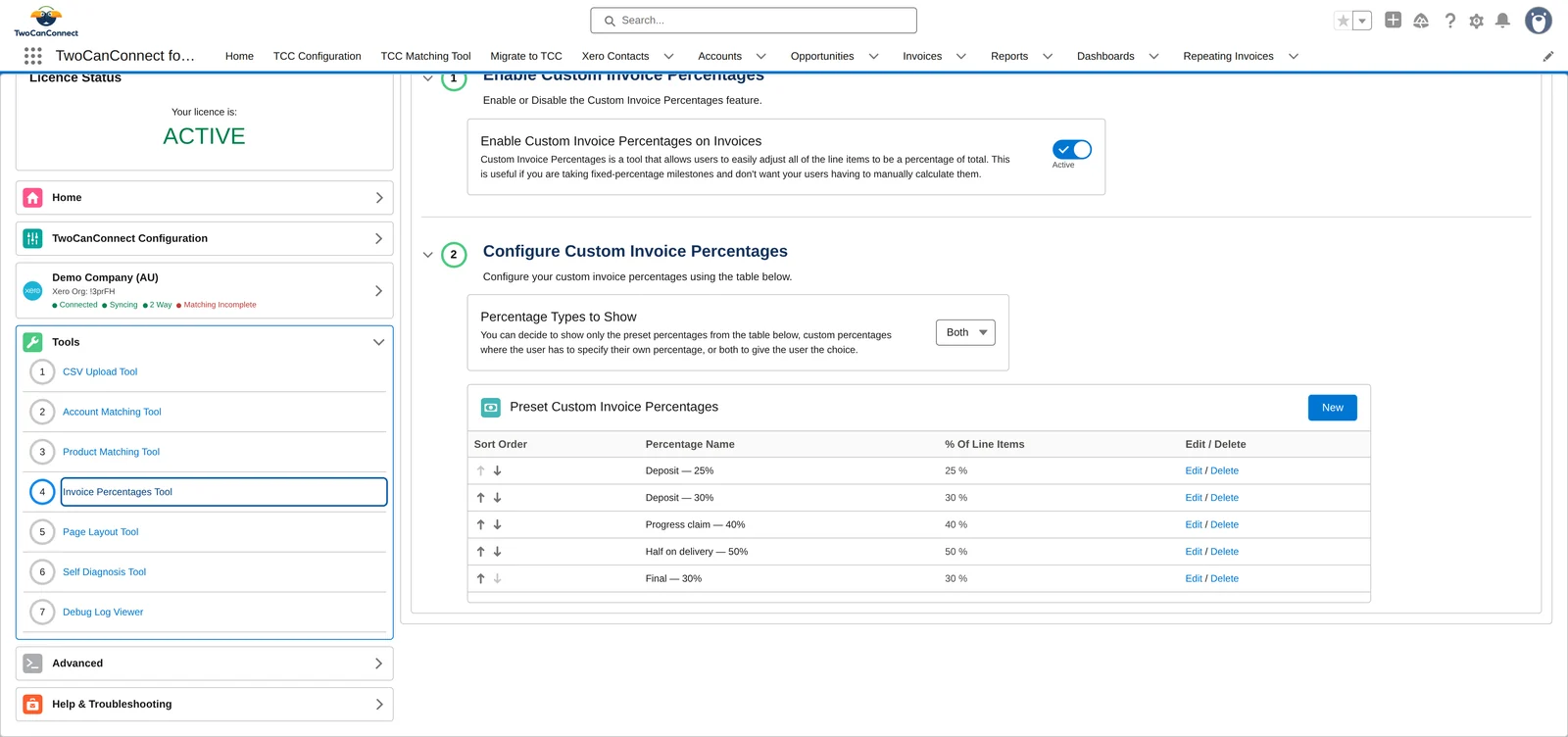
Task: Click the TwoCanConnect logo
Action: [46, 22]
